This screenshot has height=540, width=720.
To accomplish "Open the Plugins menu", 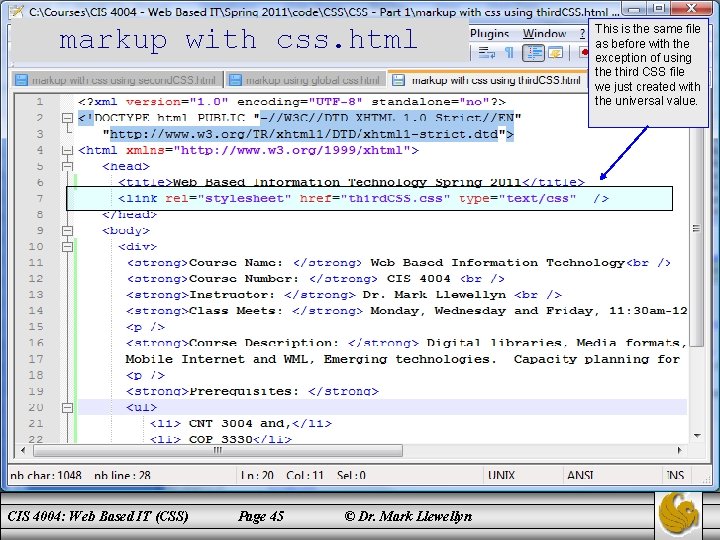I will [489, 34].
